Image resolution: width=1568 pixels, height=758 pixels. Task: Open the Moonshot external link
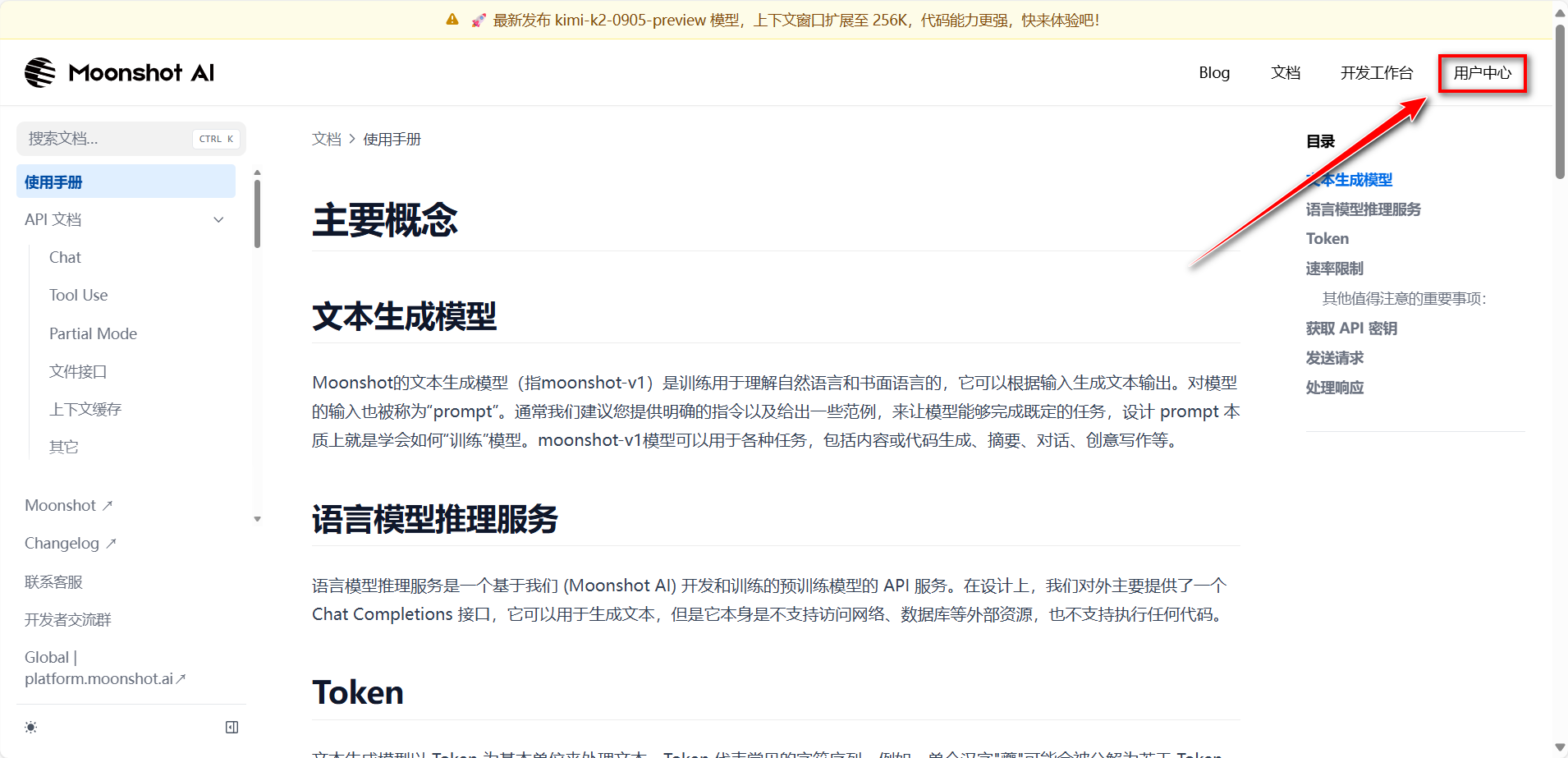point(68,505)
